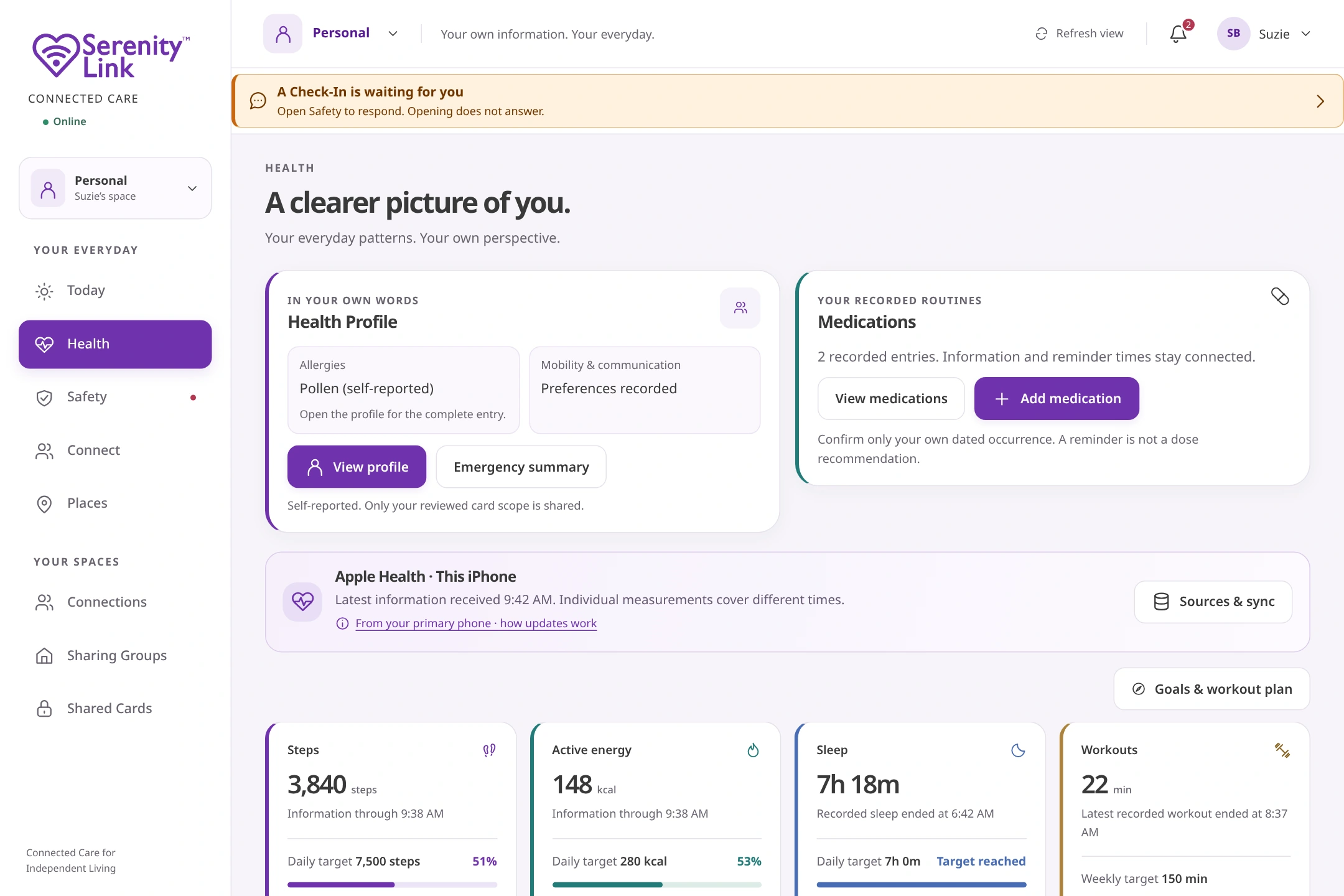Select Health in the sidebar
Image resolution: width=1344 pixels, height=896 pixels.
(115, 344)
